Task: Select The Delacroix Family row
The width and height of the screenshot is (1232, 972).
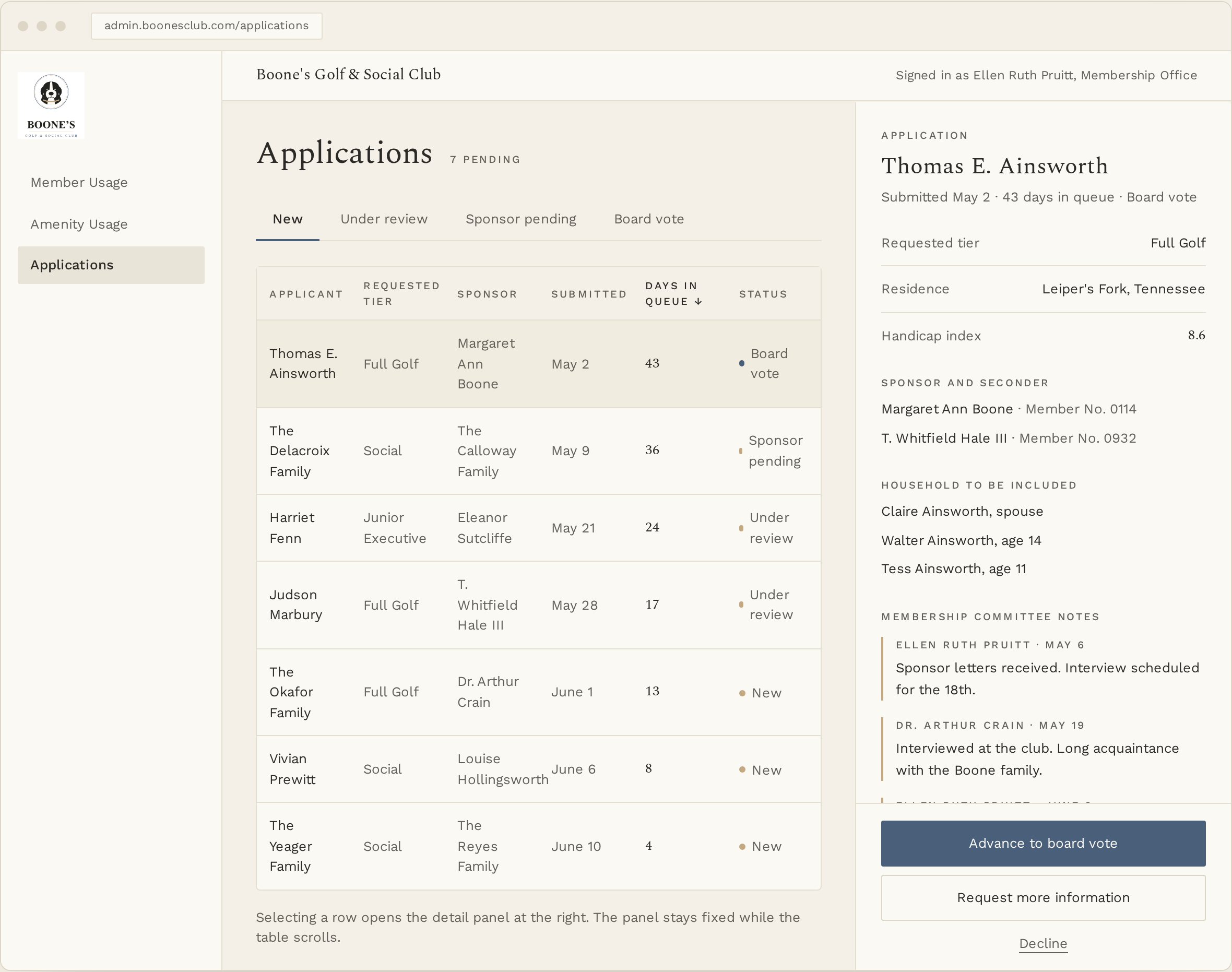Action: [x=538, y=451]
